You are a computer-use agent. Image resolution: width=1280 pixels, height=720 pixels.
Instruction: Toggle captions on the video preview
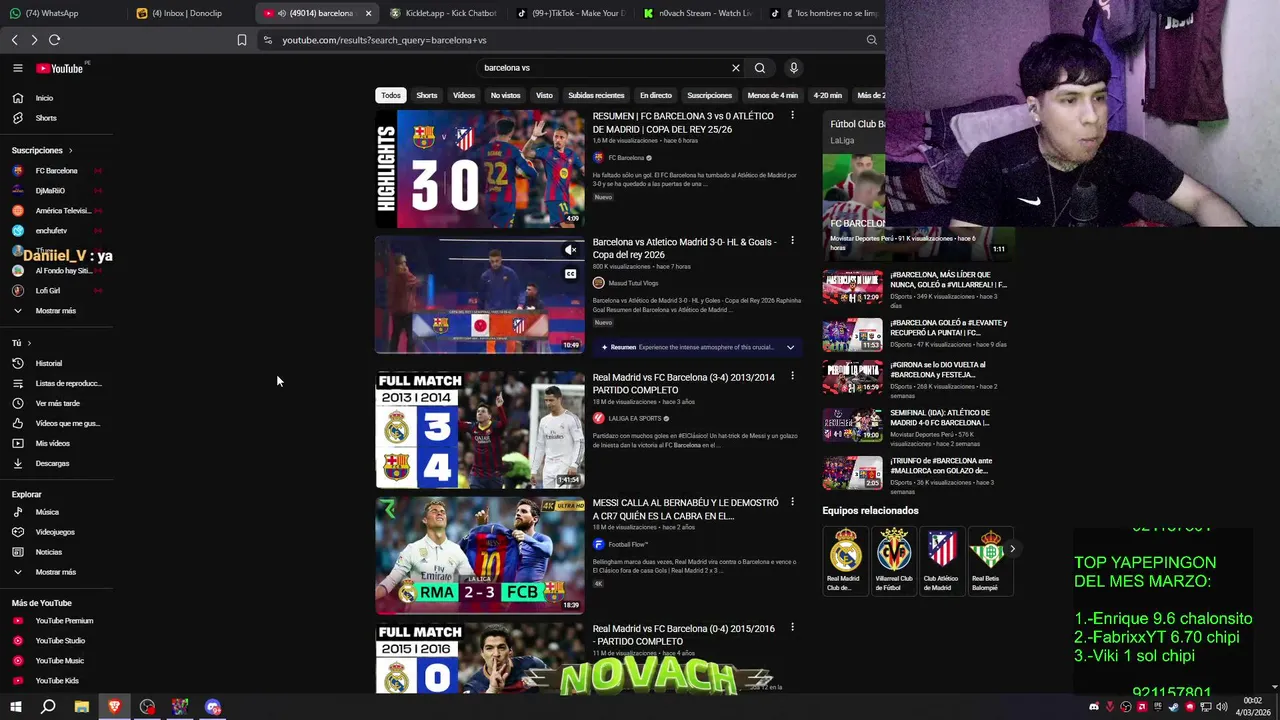coord(570,274)
